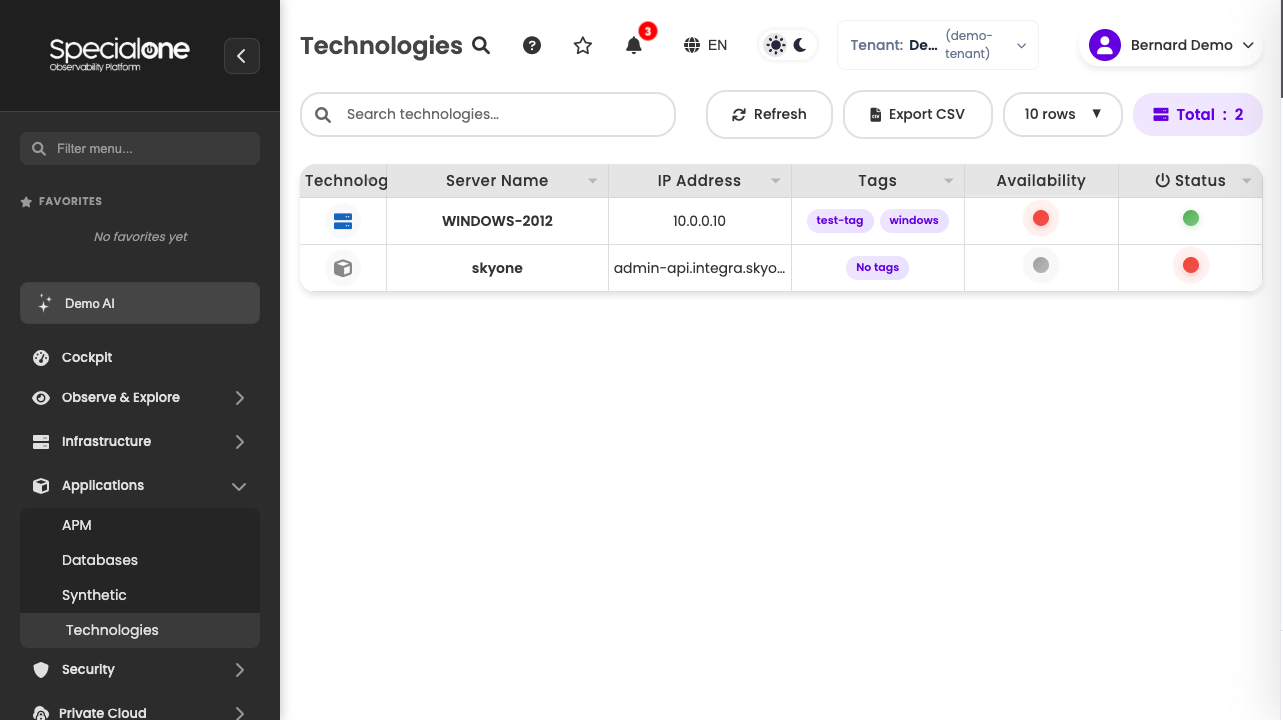Click the IP address 10.0.0.10
The height and width of the screenshot is (720, 1283).
click(x=700, y=221)
